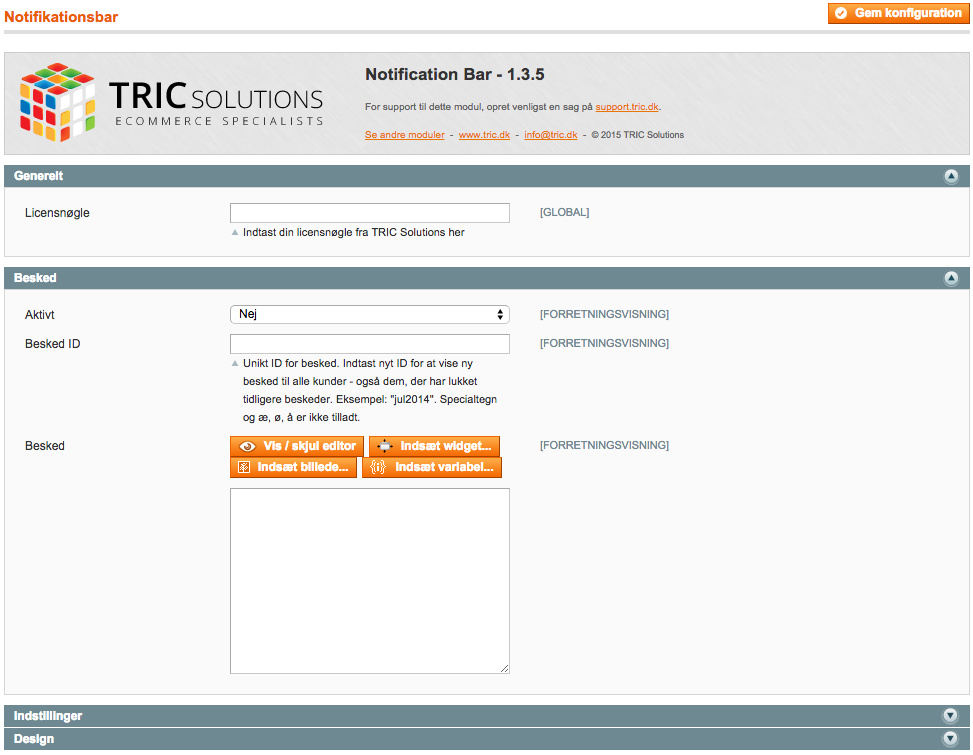
Task: Open the Se andre moduler link
Action: [x=405, y=135]
